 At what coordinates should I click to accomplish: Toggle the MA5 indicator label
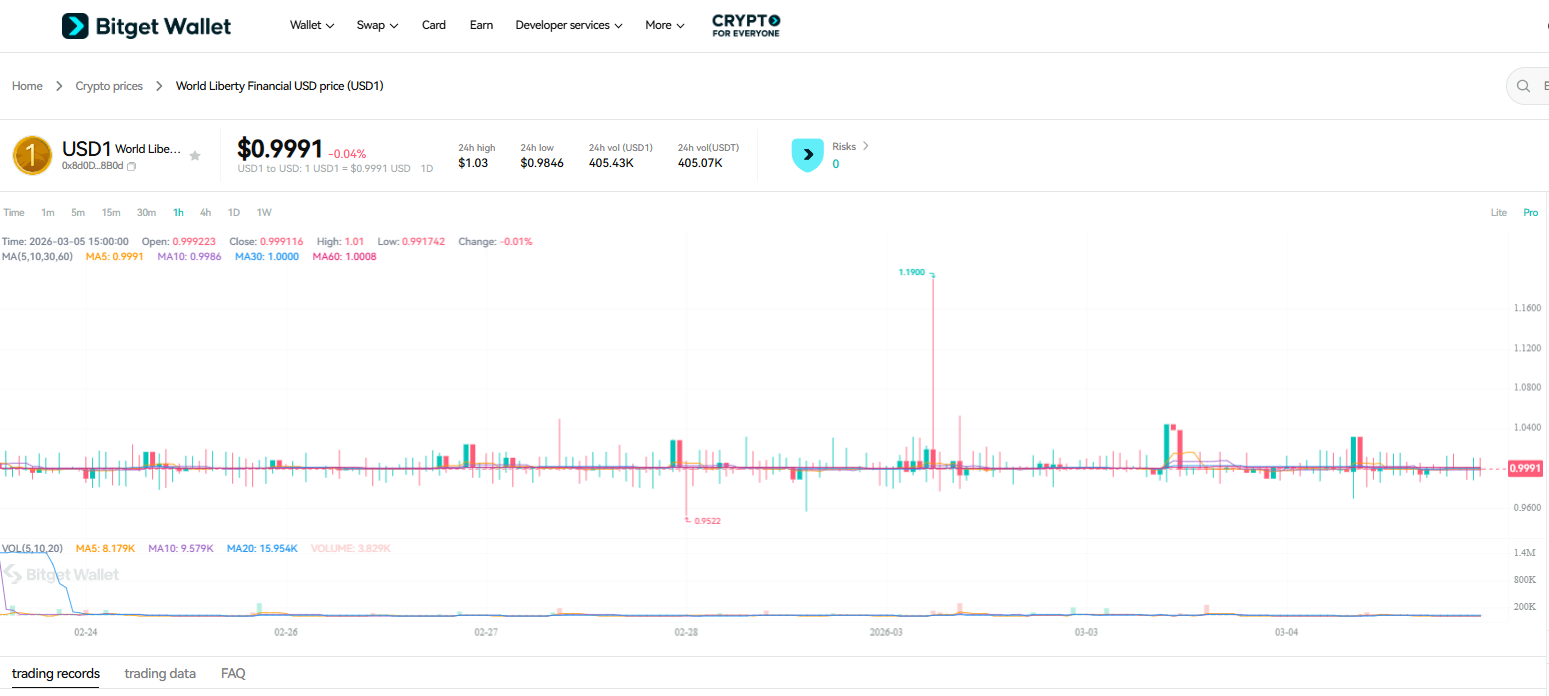point(114,255)
